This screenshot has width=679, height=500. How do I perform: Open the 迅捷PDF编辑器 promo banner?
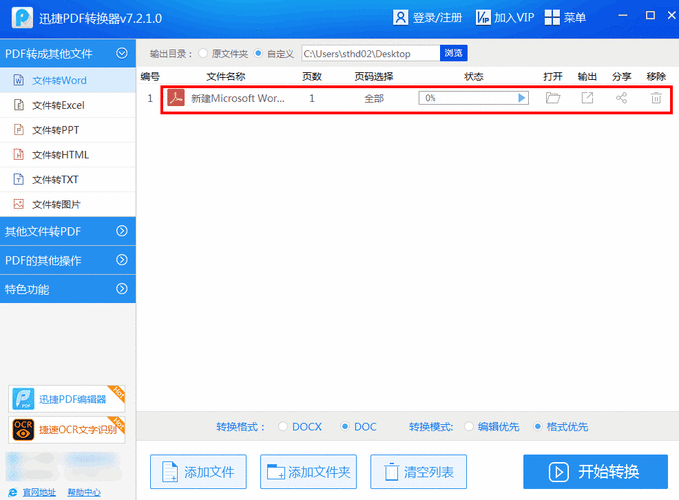click(67, 399)
